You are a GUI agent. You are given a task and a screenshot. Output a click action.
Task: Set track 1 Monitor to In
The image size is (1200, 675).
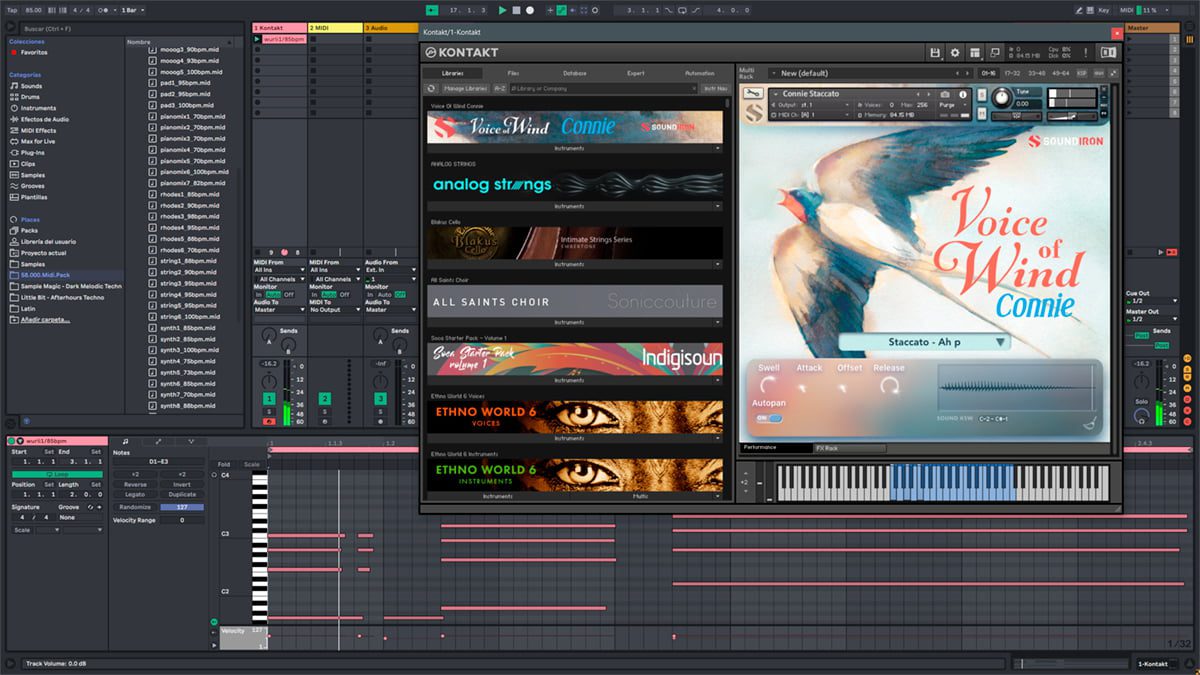[258, 295]
